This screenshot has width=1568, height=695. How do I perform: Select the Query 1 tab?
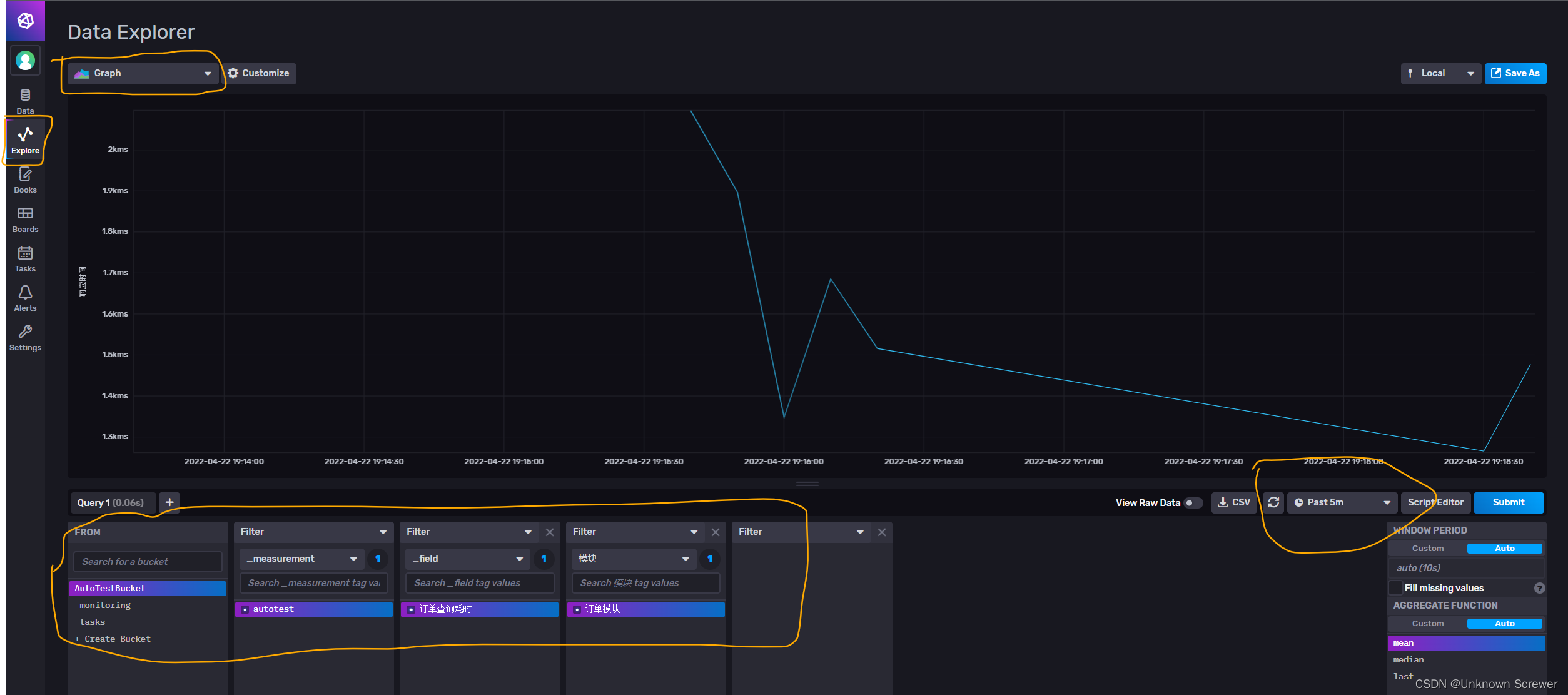111,503
